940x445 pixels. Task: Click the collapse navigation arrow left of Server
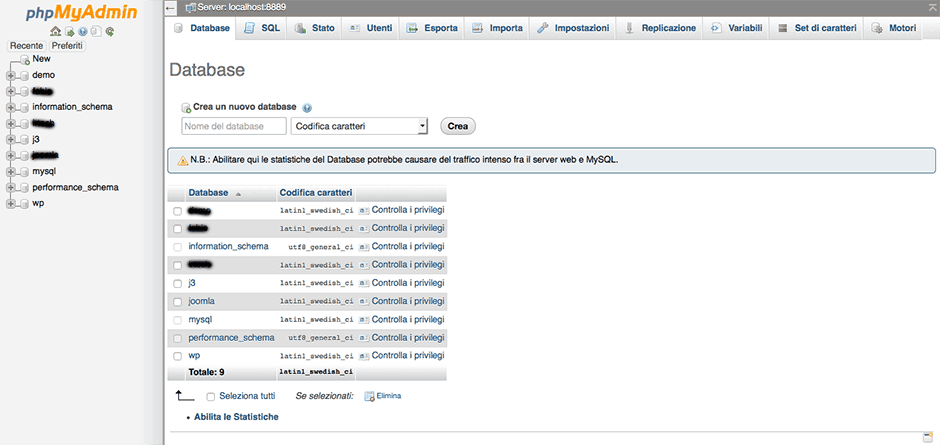point(171,8)
